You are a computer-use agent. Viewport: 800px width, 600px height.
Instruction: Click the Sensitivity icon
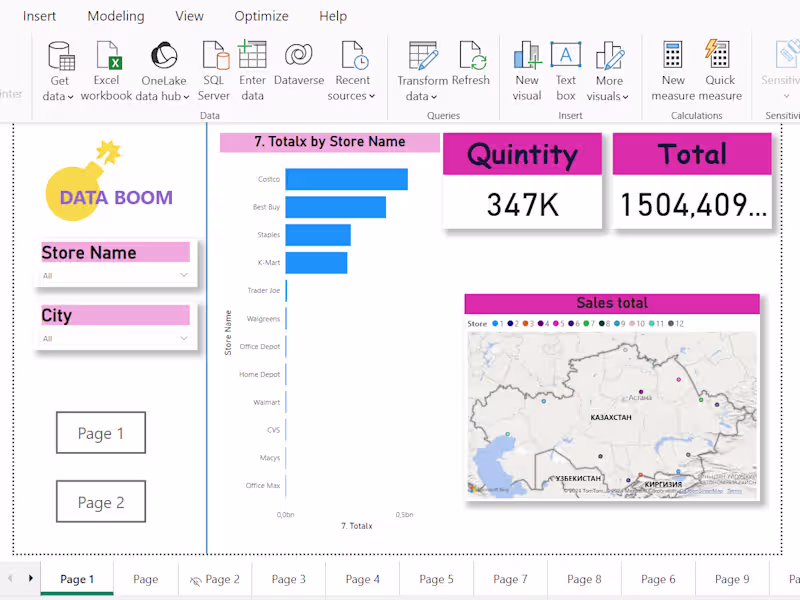(x=787, y=55)
